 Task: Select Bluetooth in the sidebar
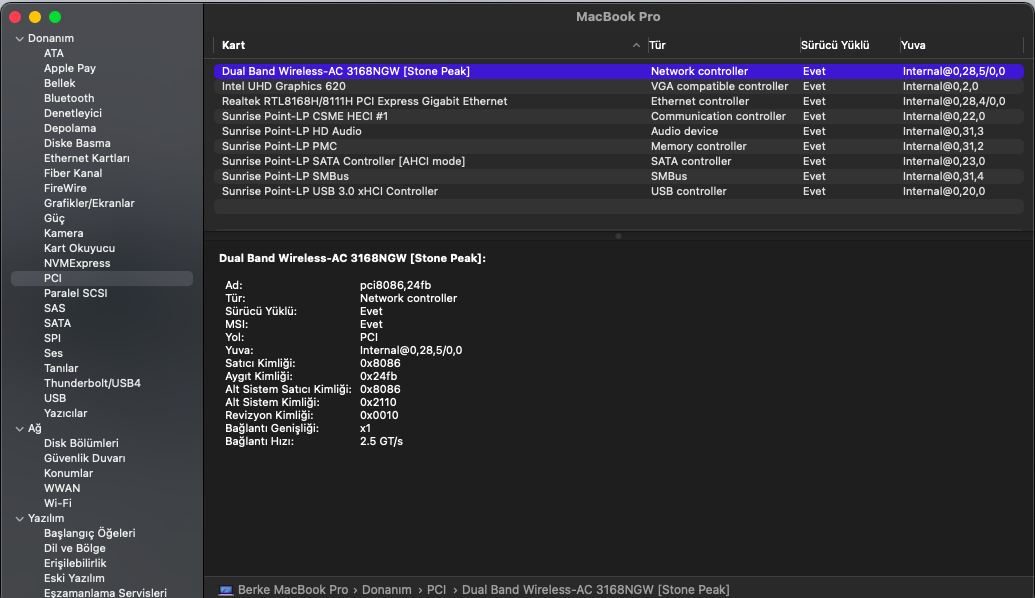69,98
